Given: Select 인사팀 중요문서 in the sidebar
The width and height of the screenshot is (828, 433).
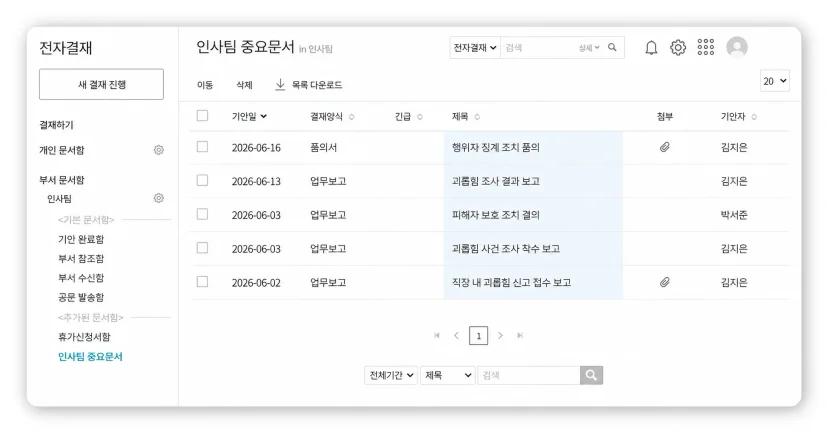Looking at the screenshot, I should (x=90, y=356).
